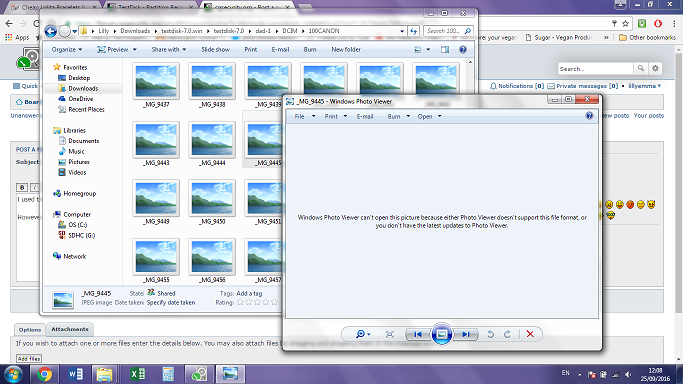Click the Explorer search box
Viewport: 683px width, 384px height.
[449, 31]
